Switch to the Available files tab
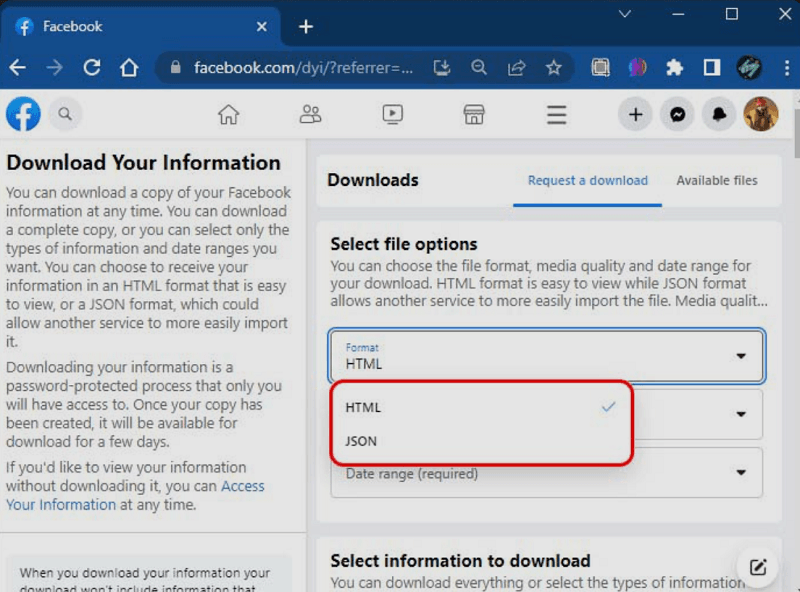Image resolution: width=800 pixels, height=592 pixels. coord(717,180)
